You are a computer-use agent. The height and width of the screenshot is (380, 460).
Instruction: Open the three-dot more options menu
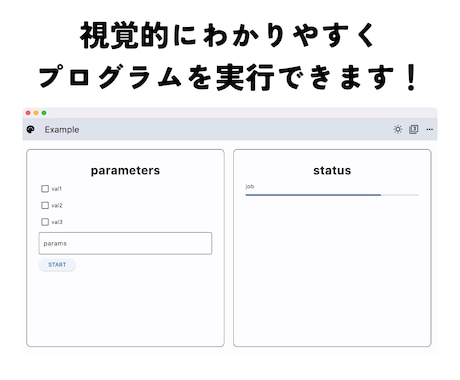(x=429, y=129)
